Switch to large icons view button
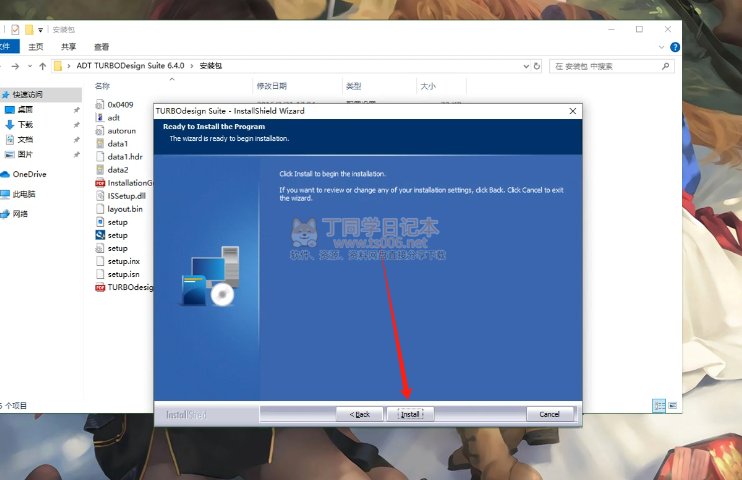The width and height of the screenshot is (742, 480). (x=674, y=406)
